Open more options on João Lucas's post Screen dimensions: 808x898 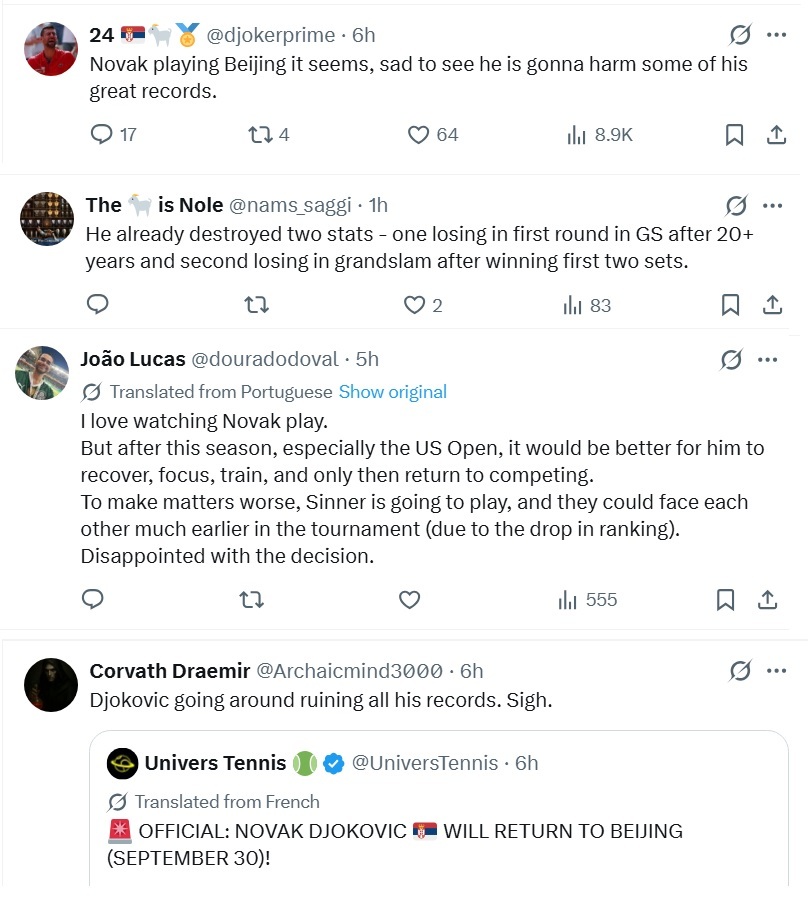(767, 360)
